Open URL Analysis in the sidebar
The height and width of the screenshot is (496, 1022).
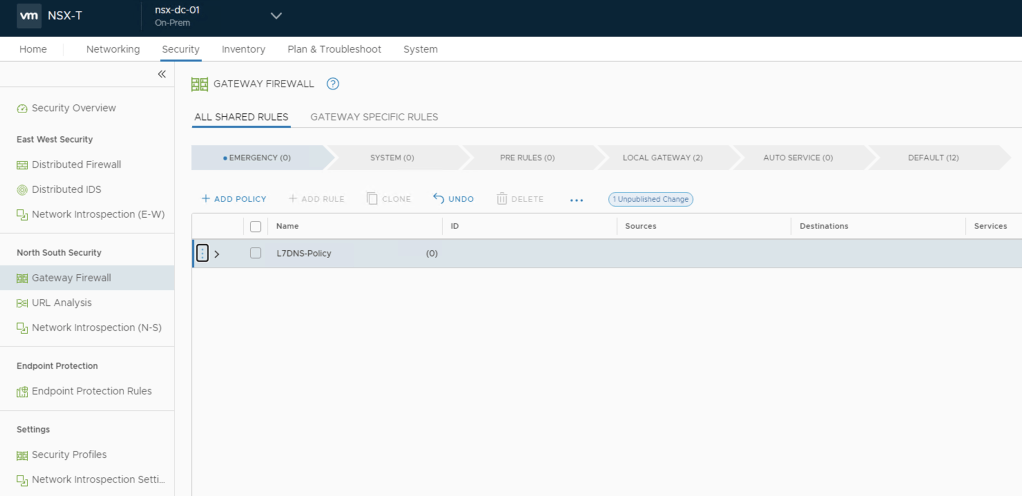(x=61, y=303)
